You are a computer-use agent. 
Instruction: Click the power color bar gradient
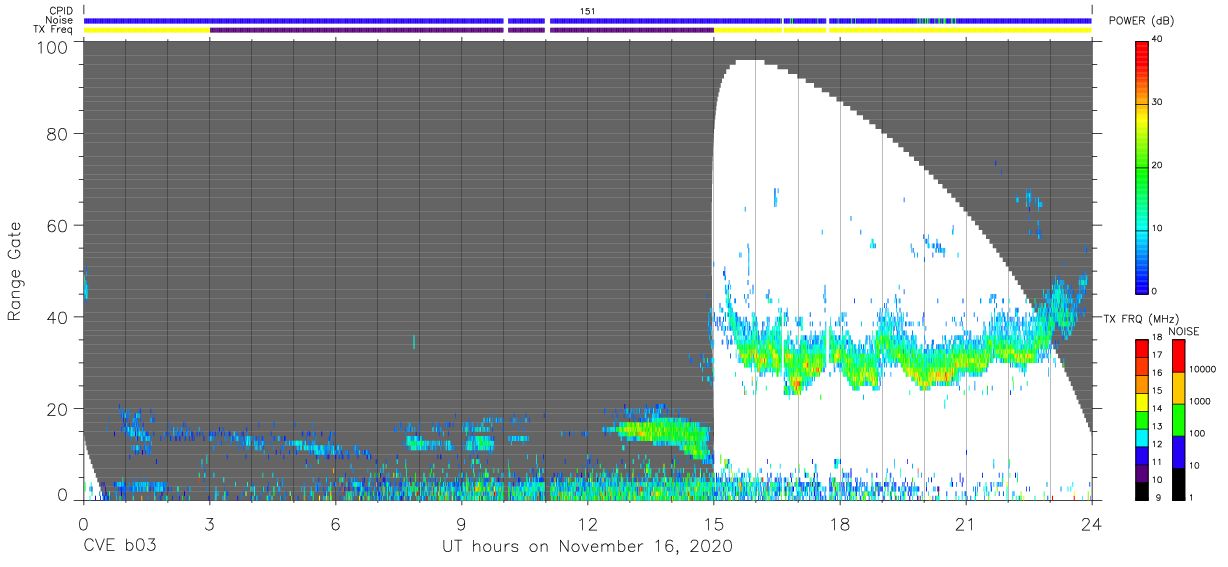(1141, 166)
